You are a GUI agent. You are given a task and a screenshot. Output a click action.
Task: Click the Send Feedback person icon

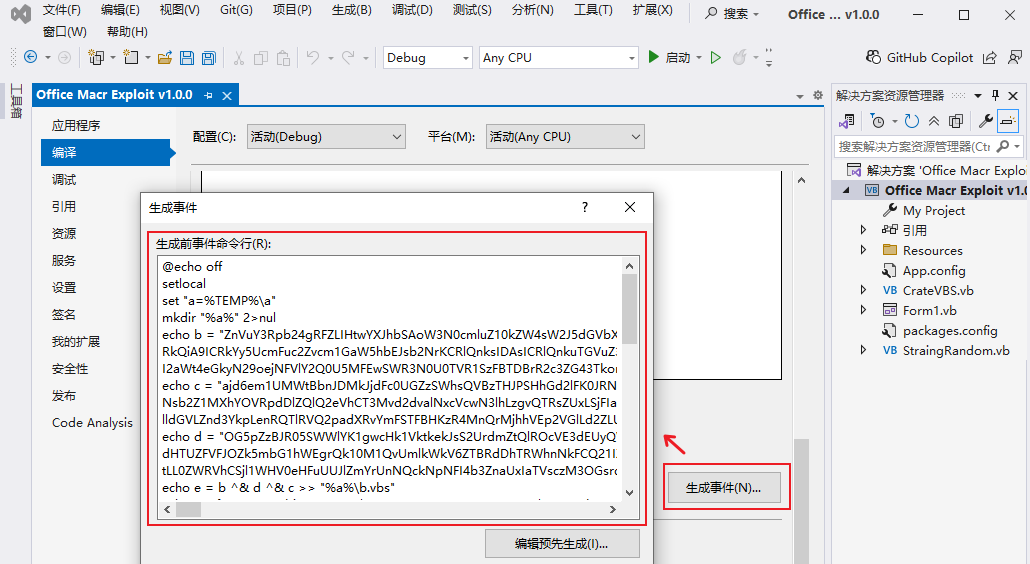pyautogui.click(x=1015, y=58)
